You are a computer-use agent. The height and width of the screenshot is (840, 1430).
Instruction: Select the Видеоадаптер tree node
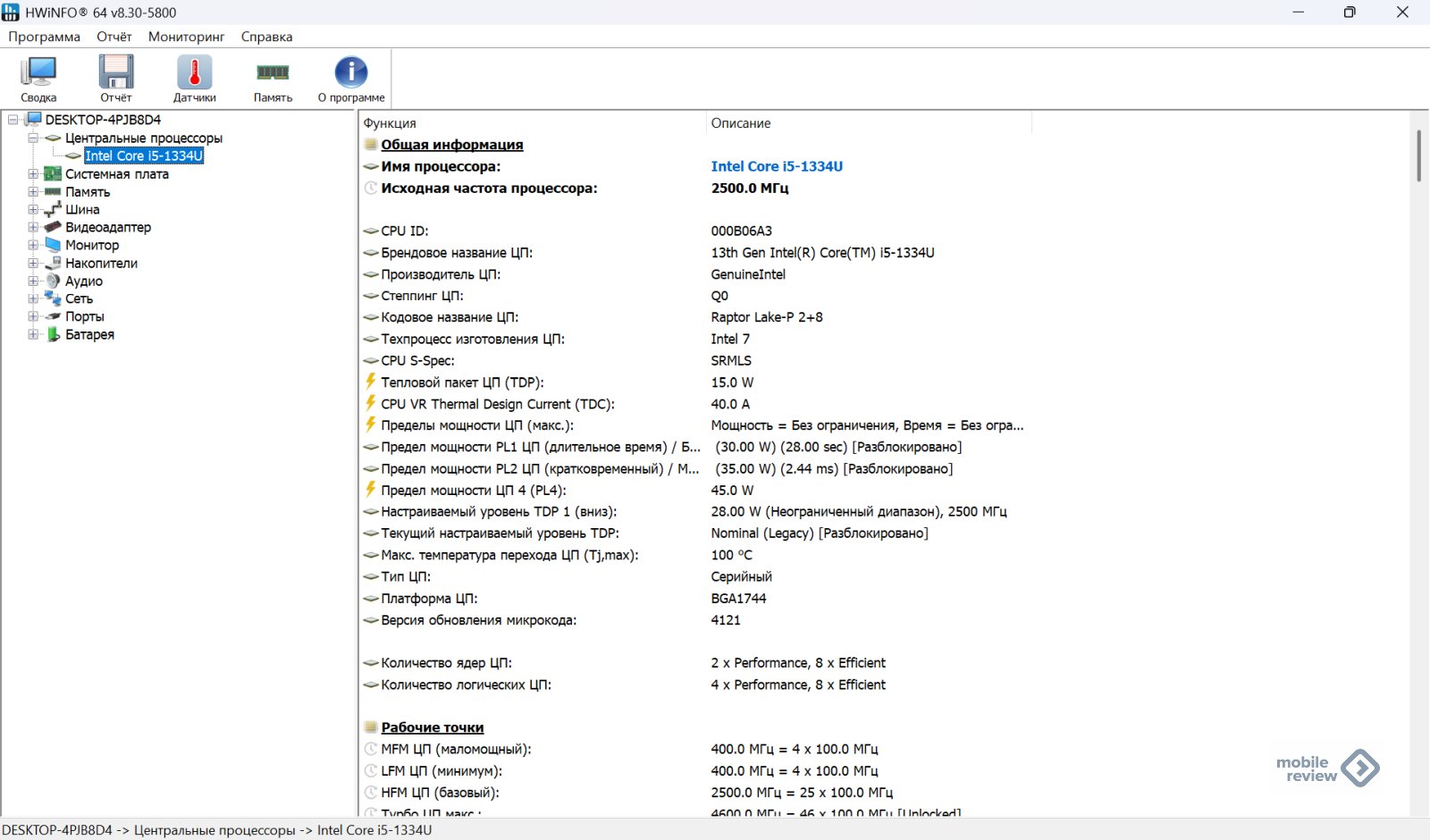point(107,227)
